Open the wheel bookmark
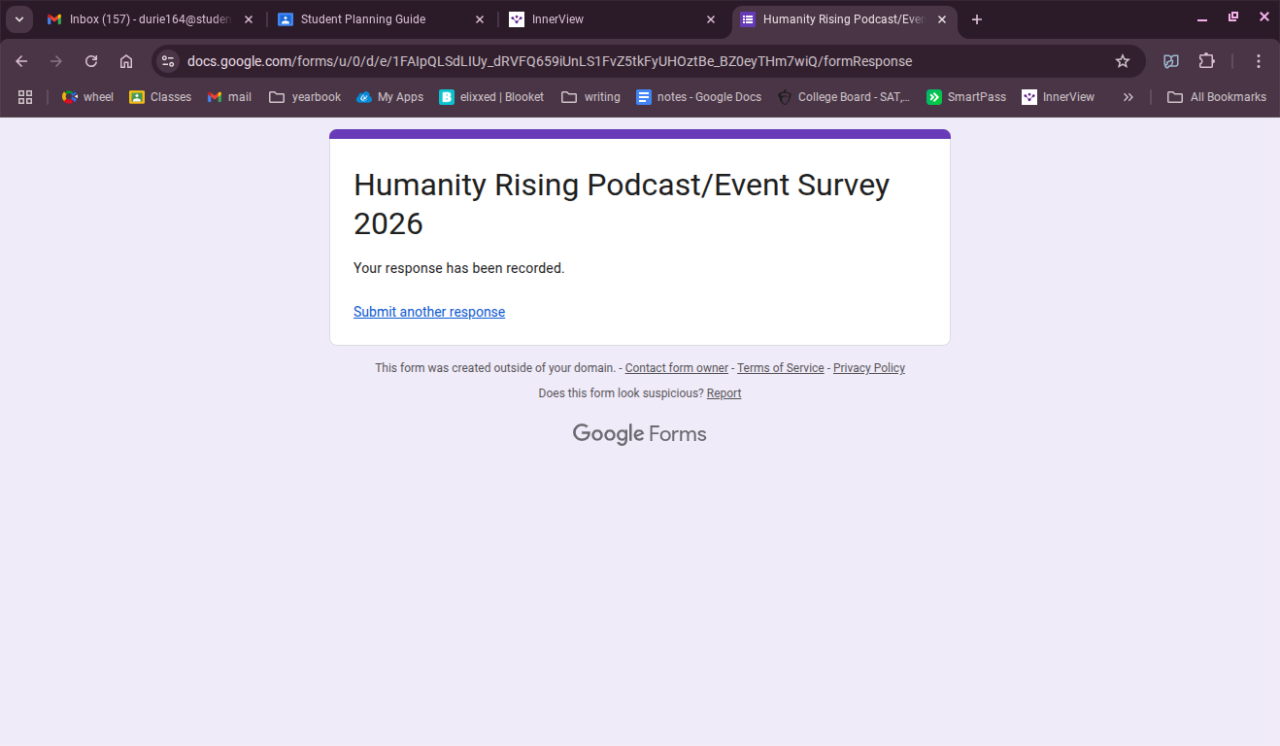Viewport: 1280px width, 746px height. coord(88,97)
